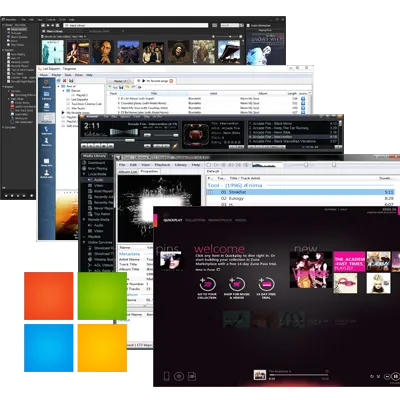Select 01 Stinkfist track in foobar2000 playlist
This screenshot has width=400, height=400.
click(x=300, y=192)
